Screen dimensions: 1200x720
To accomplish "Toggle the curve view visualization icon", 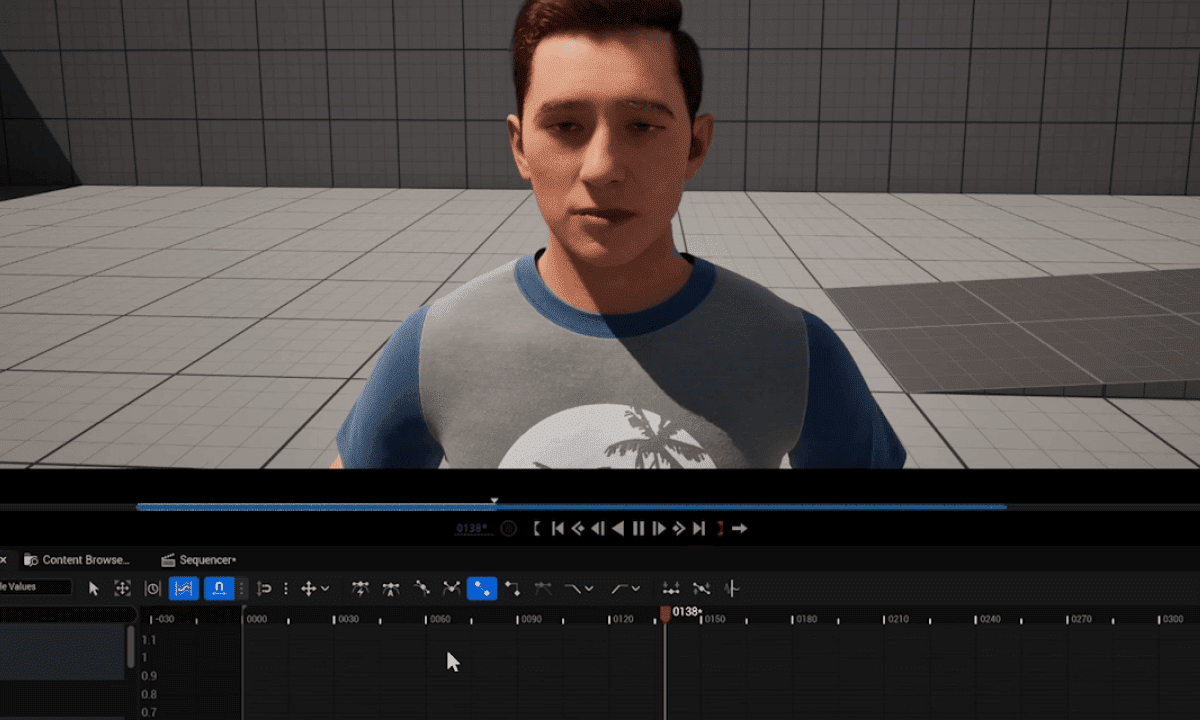I will tap(183, 588).
